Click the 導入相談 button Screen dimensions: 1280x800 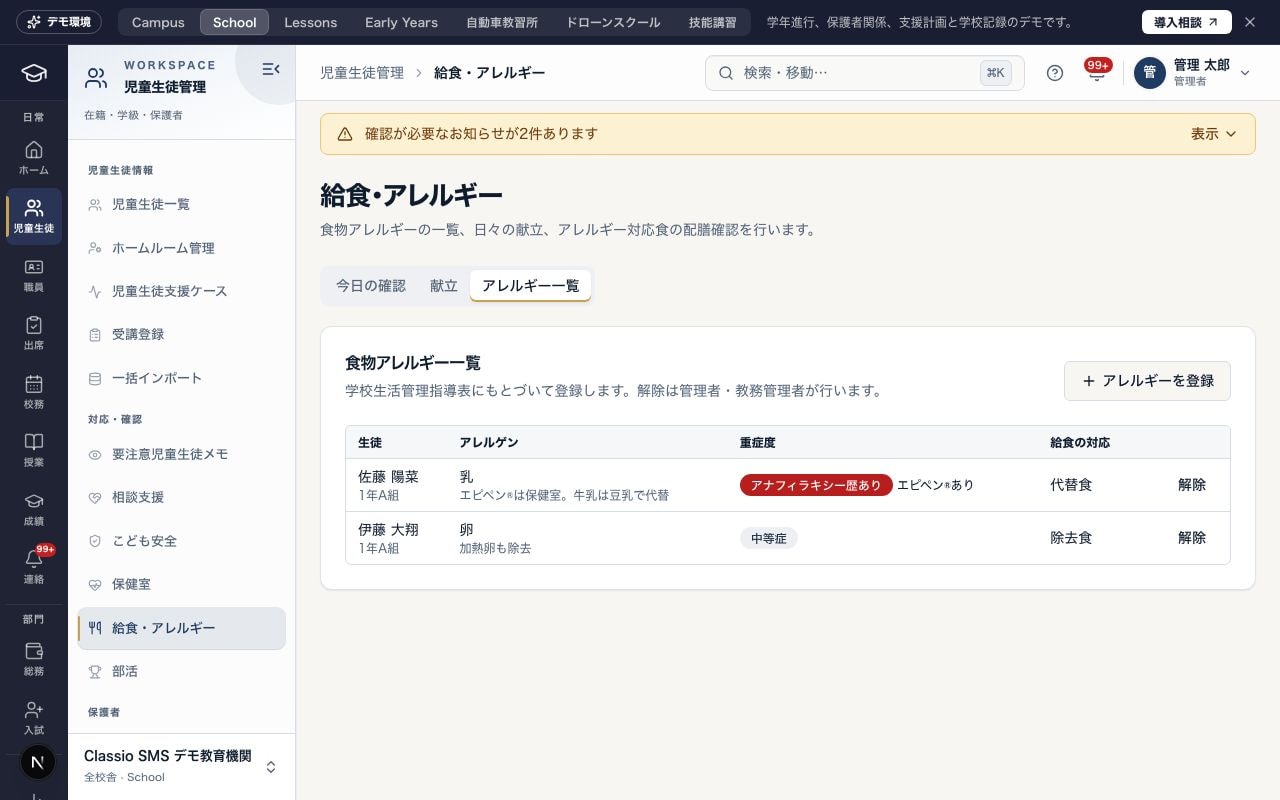click(x=1187, y=22)
